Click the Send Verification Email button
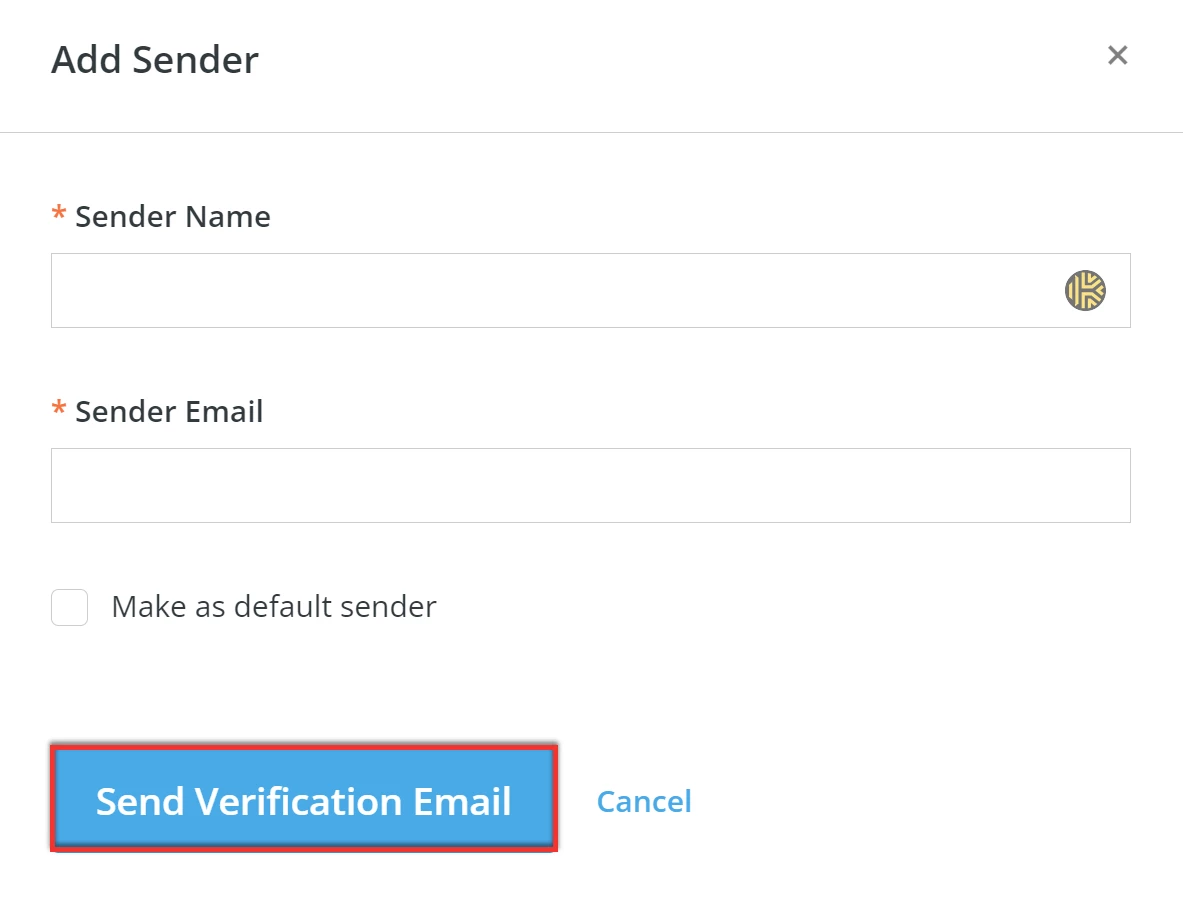The image size is (1183, 901). coord(302,800)
